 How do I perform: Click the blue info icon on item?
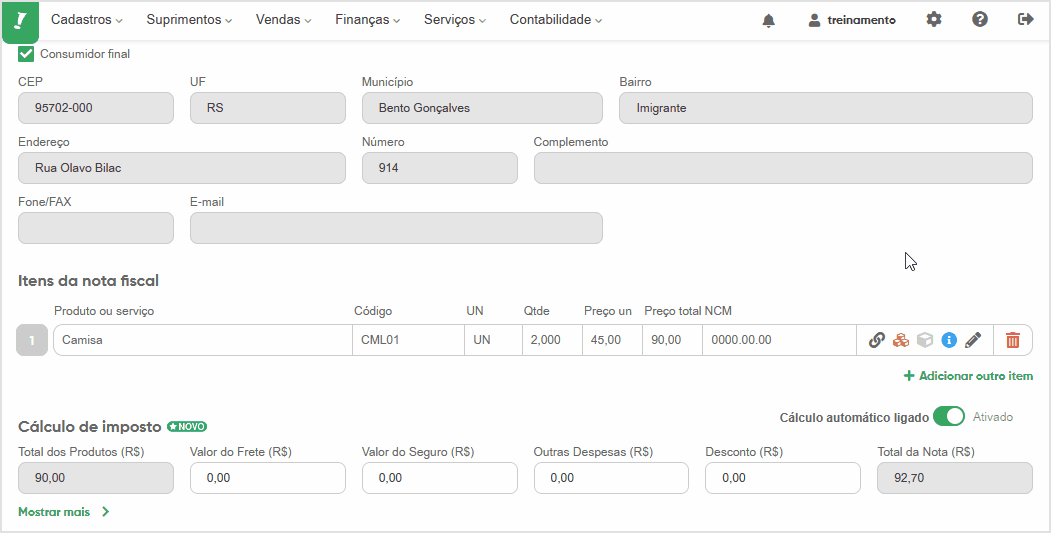pos(948,340)
